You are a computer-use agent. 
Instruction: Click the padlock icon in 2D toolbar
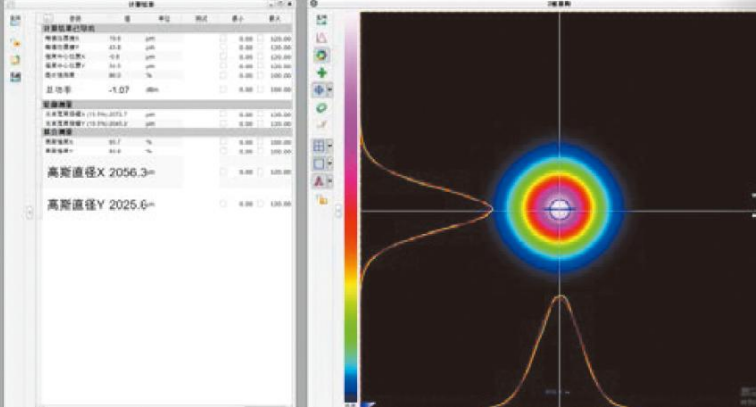pos(321,199)
